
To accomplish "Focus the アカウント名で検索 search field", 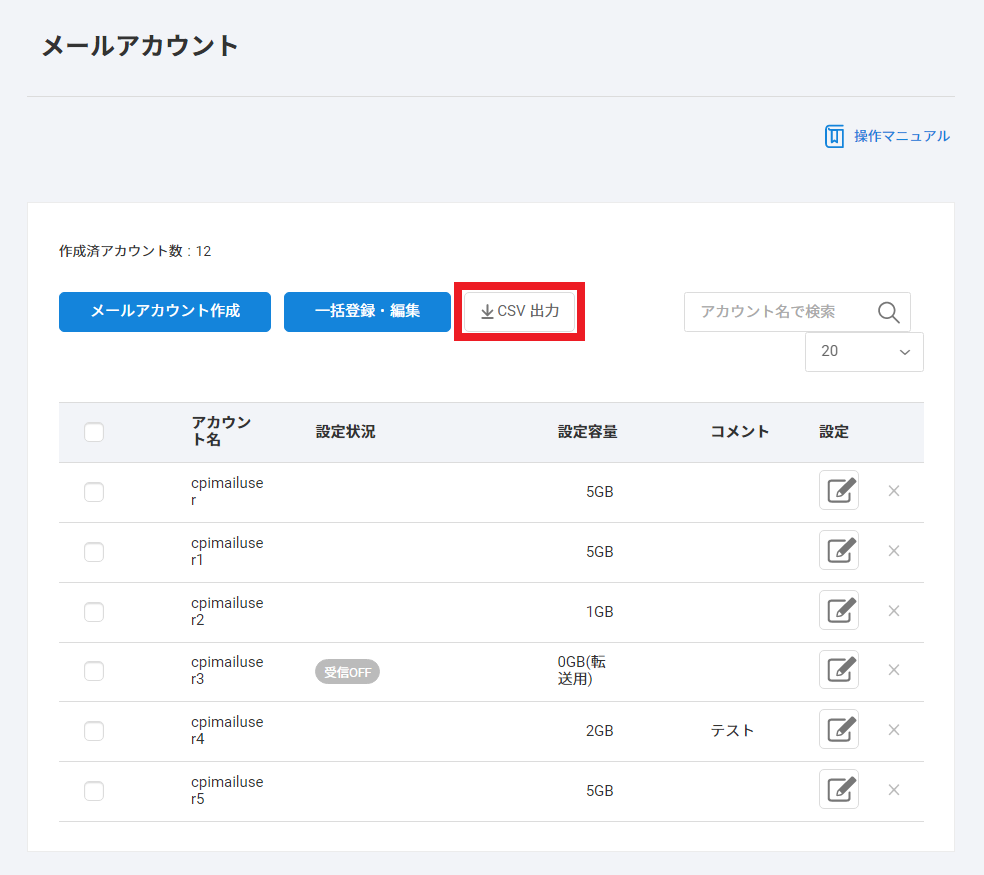I will (x=780, y=312).
